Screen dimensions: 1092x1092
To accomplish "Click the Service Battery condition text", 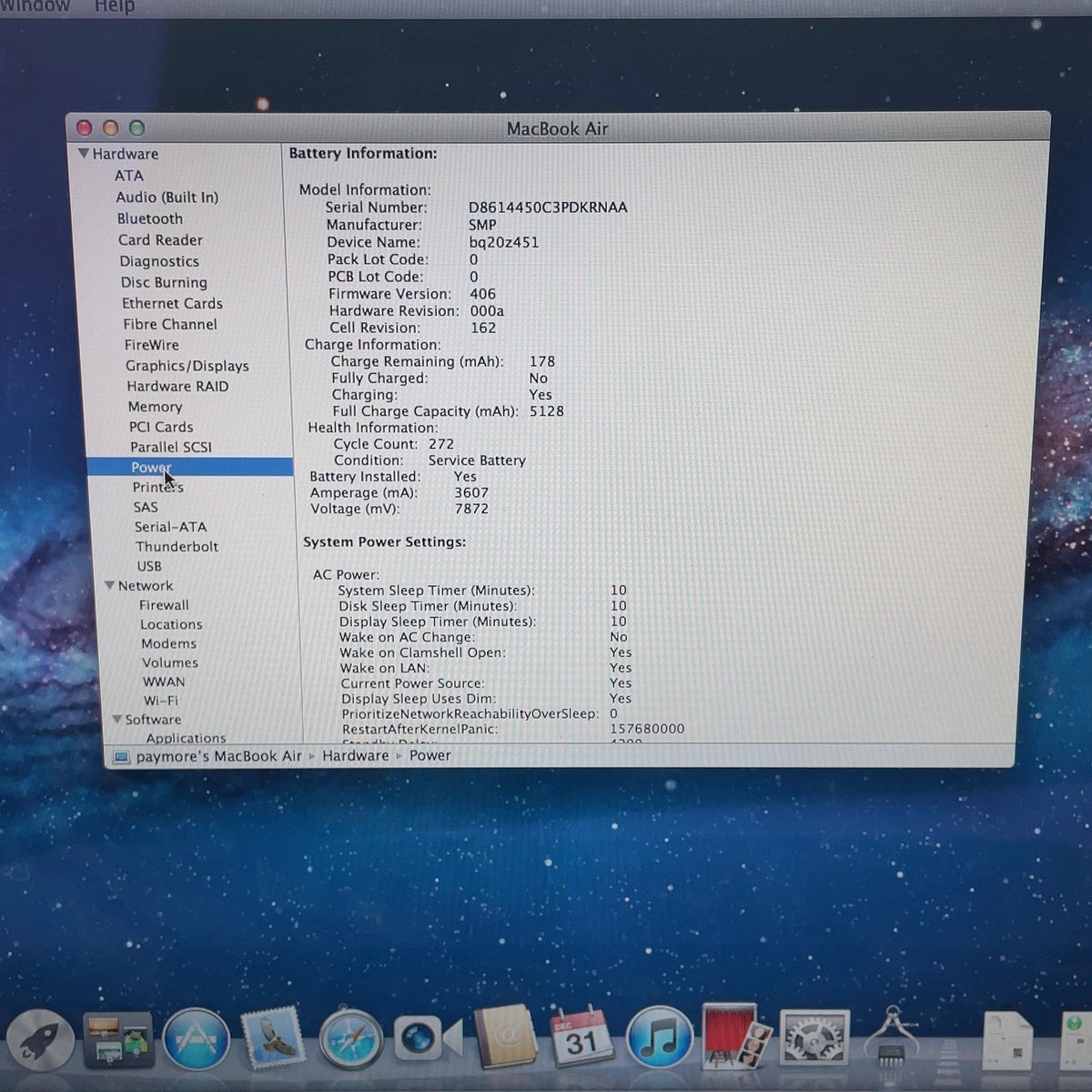I will coord(477,460).
